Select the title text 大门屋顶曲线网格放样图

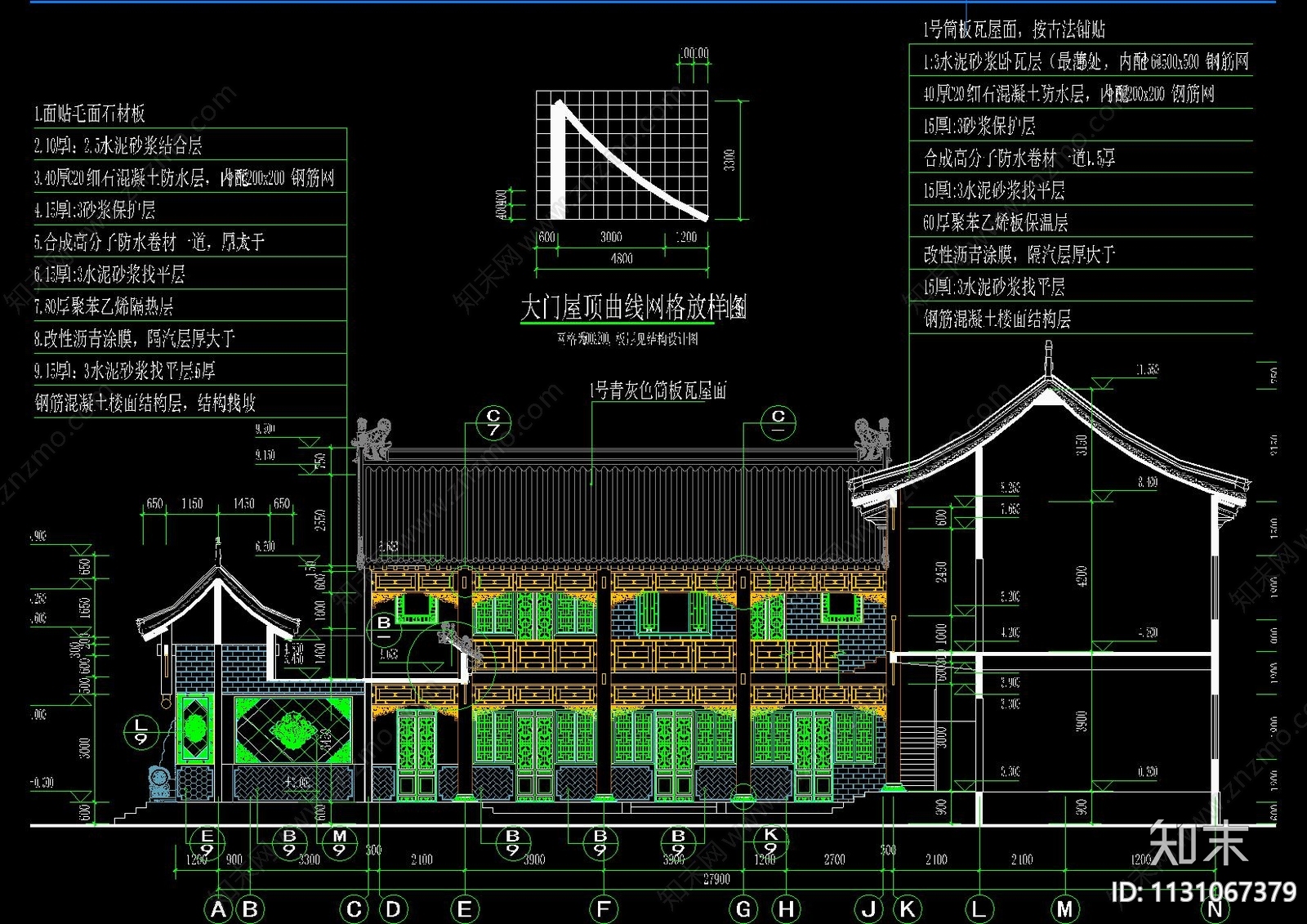(x=634, y=308)
